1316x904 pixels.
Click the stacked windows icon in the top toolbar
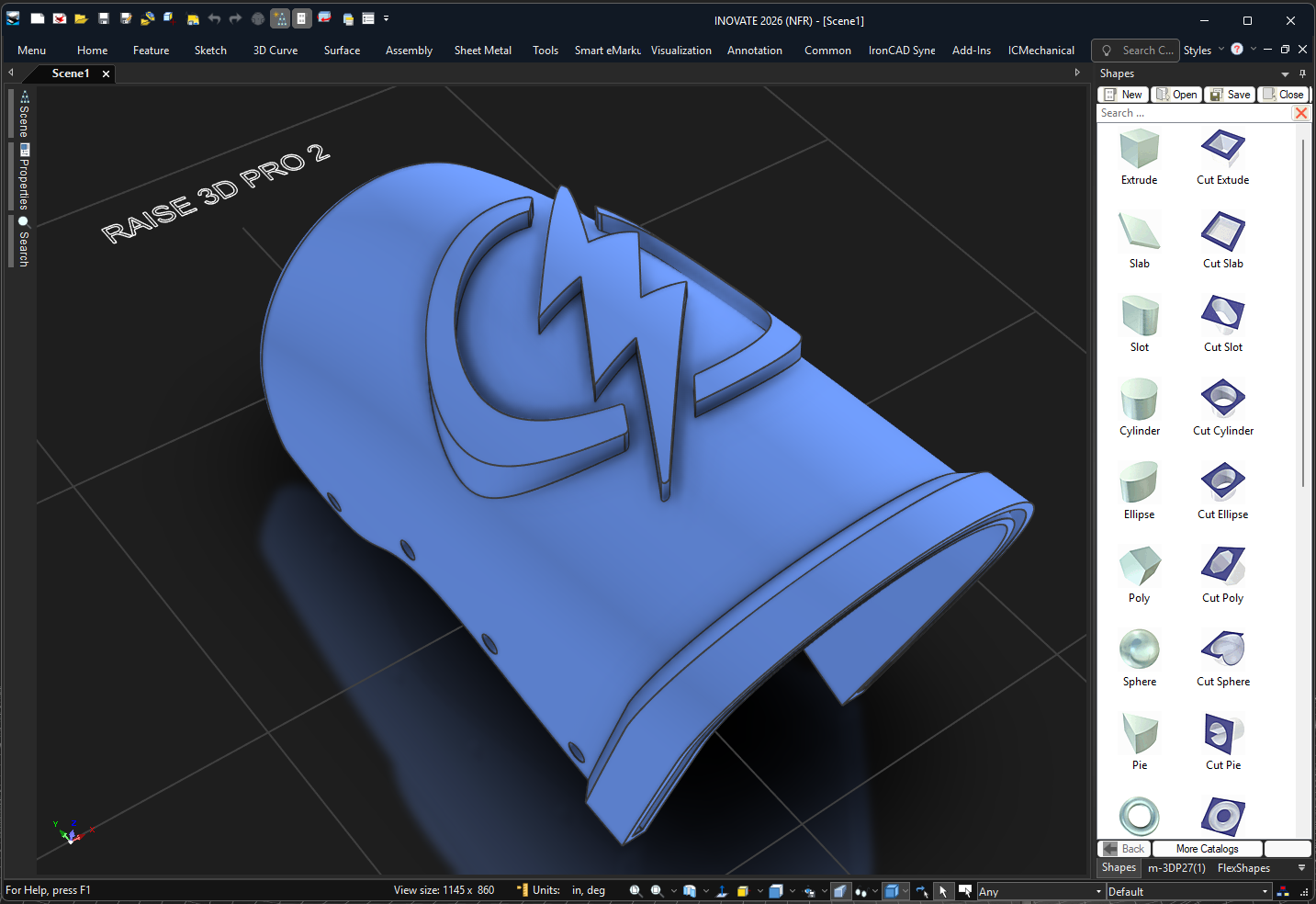pos(348,19)
